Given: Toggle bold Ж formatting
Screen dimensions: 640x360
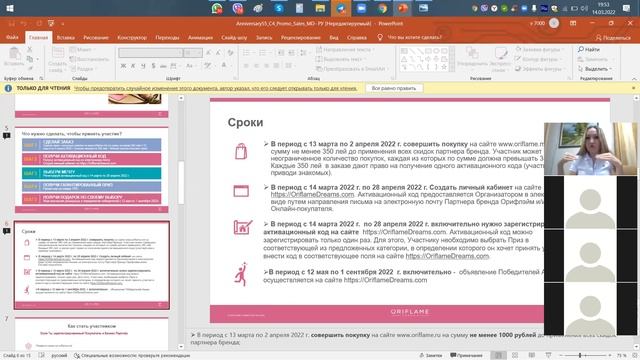Looking at the screenshot, I should (123, 66).
